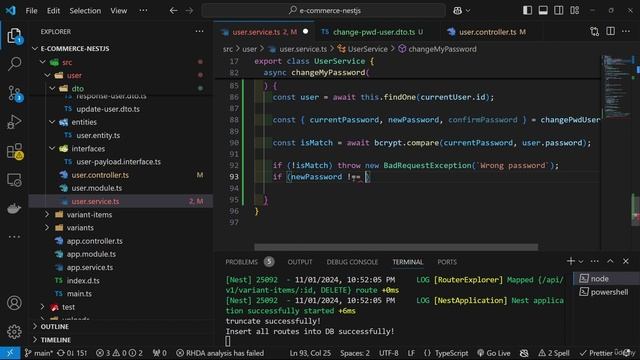The height and width of the screenshot is (360, 640).
Task: Show the PORTS panel tab
Action: (447, 262)
